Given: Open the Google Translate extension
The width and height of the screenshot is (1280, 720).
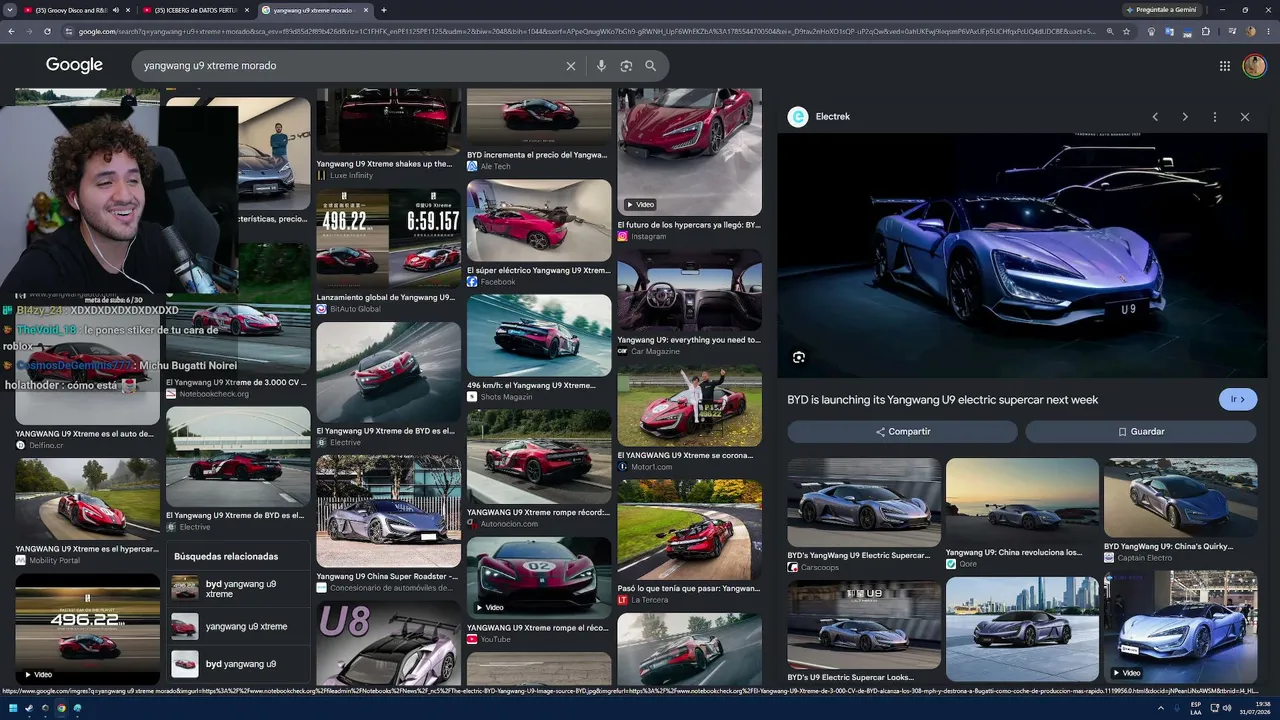Looking at the screenshot, I should click(x=1169, y=31).
